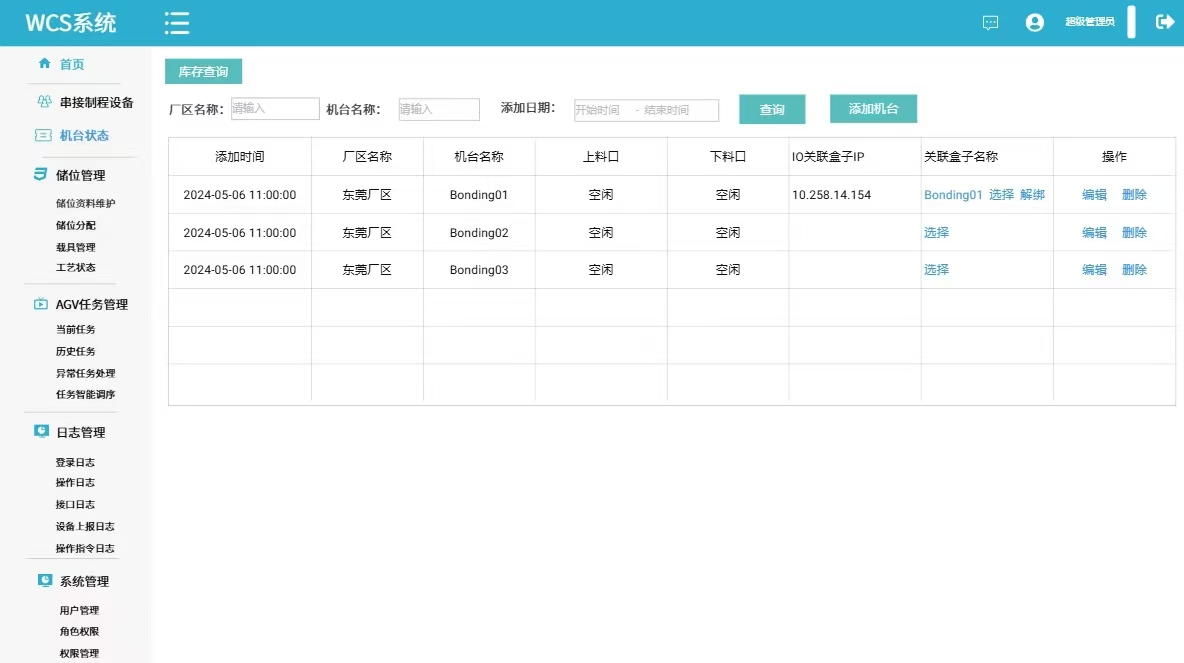
Task: Click 选择 in the Bonding02 row
Action: pos(936,233)
